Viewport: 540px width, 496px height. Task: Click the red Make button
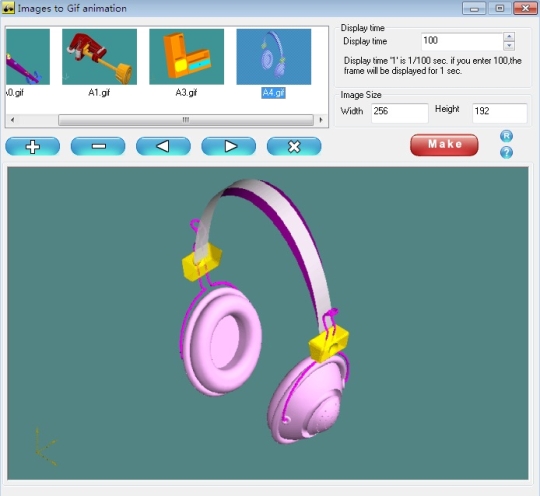tap(444, 145)
